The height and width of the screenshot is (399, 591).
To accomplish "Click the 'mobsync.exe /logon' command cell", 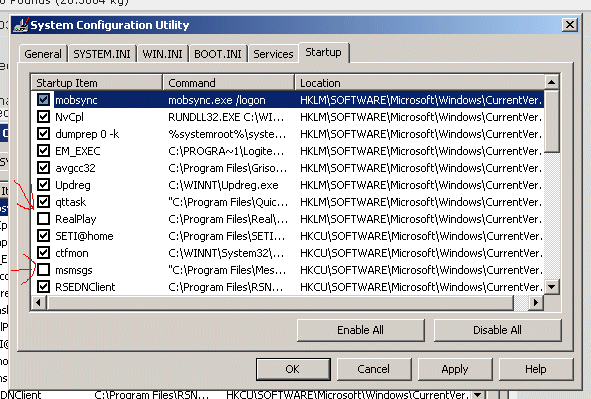I will [x=217, y=100].
